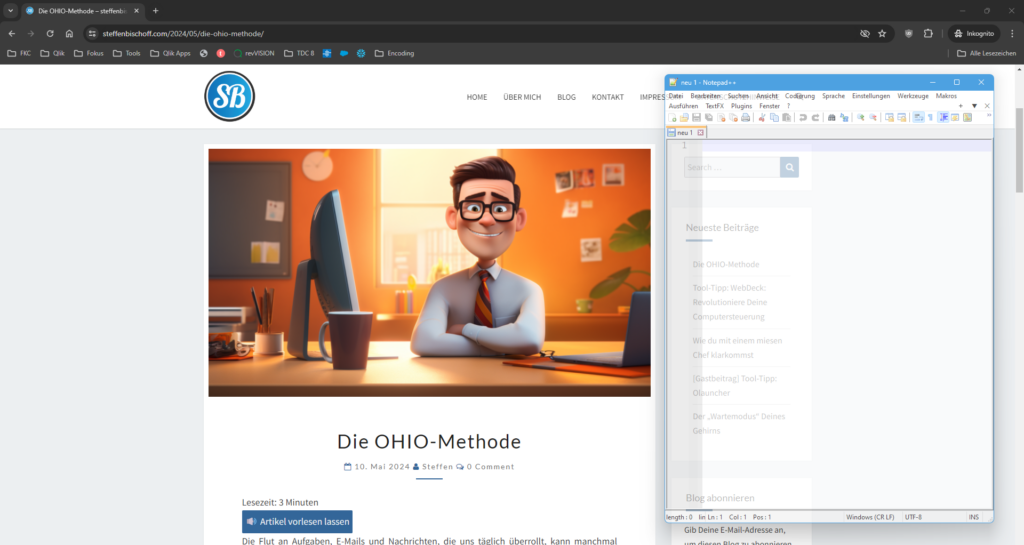Paste clipboard via Notepad++ toolbar

[x=786, y=117]
